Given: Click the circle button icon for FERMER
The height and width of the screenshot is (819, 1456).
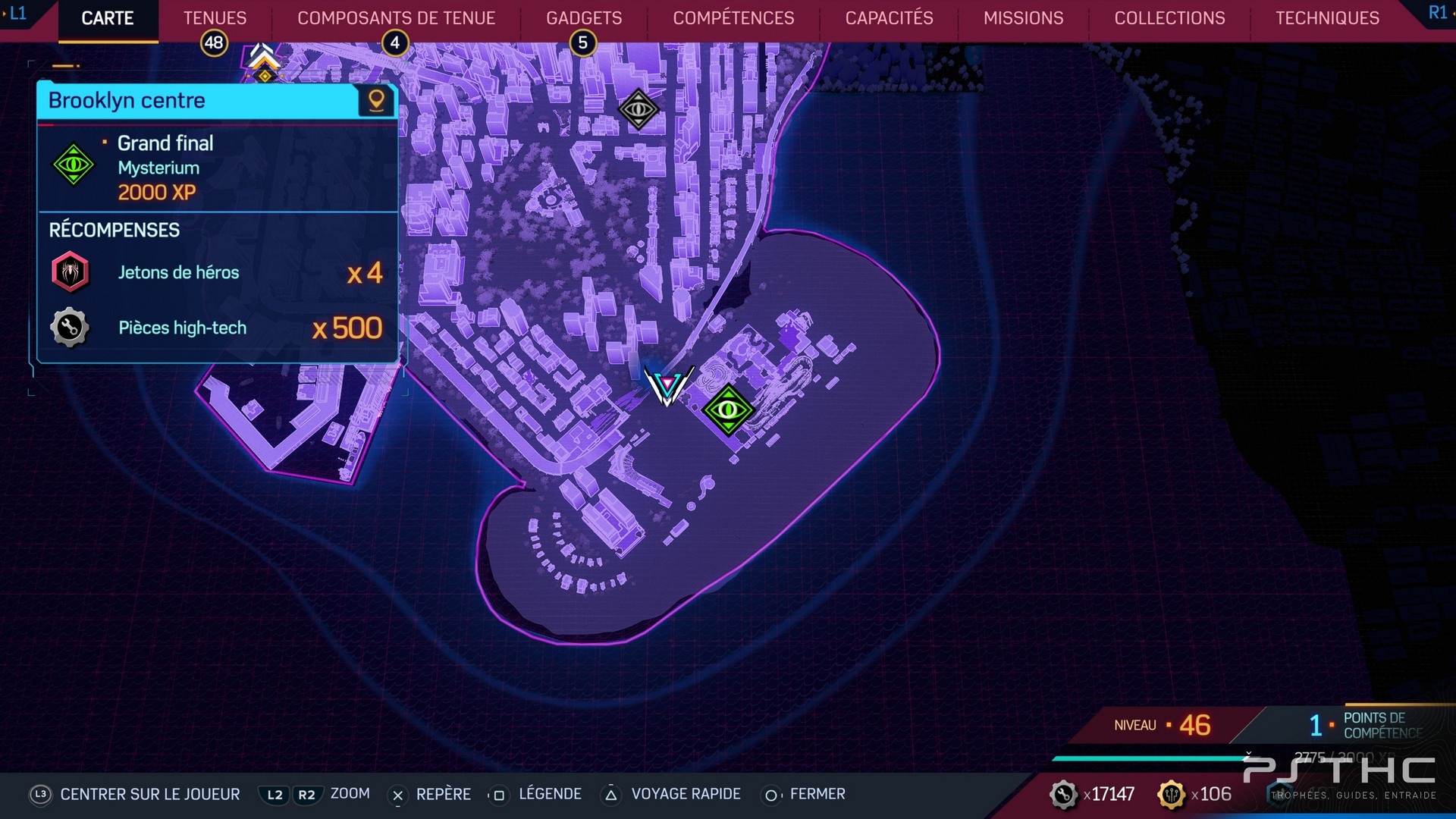Looking at the screenshot, I should pos(770,795).
